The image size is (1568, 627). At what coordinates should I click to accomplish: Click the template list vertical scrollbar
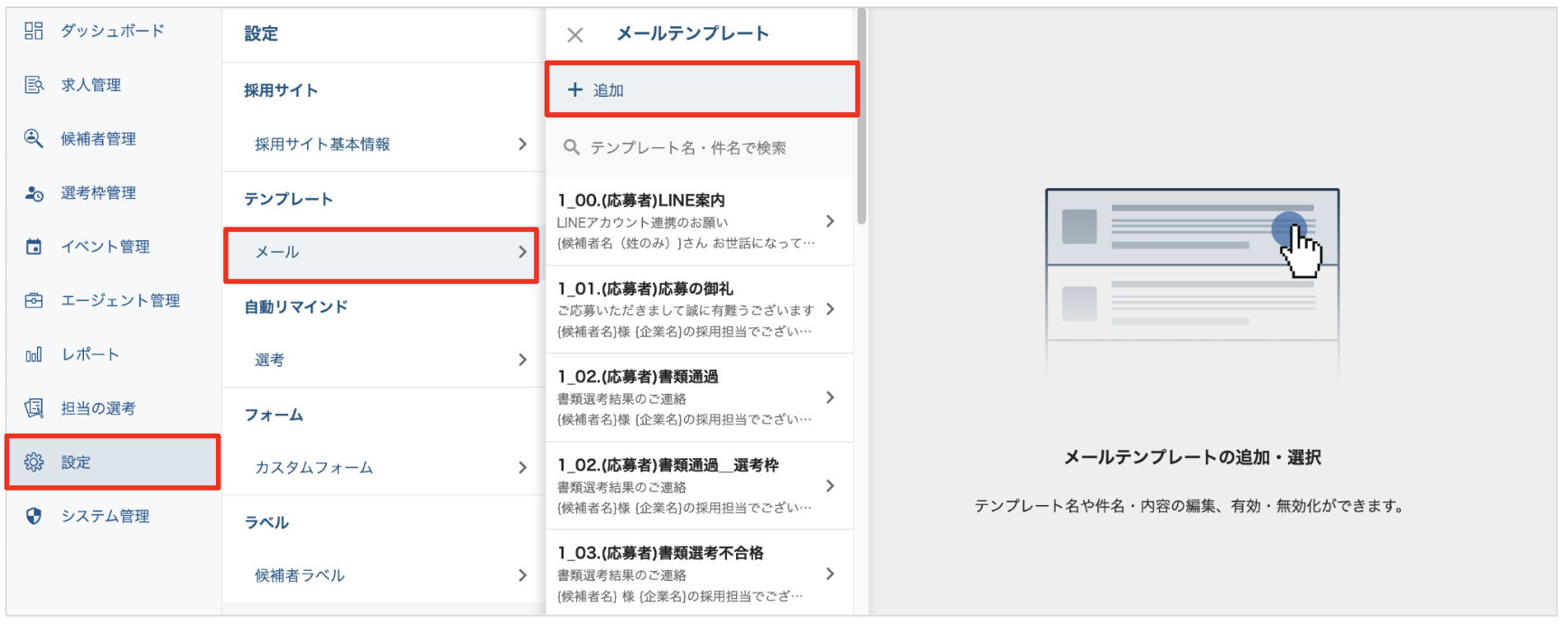[862, 117]
